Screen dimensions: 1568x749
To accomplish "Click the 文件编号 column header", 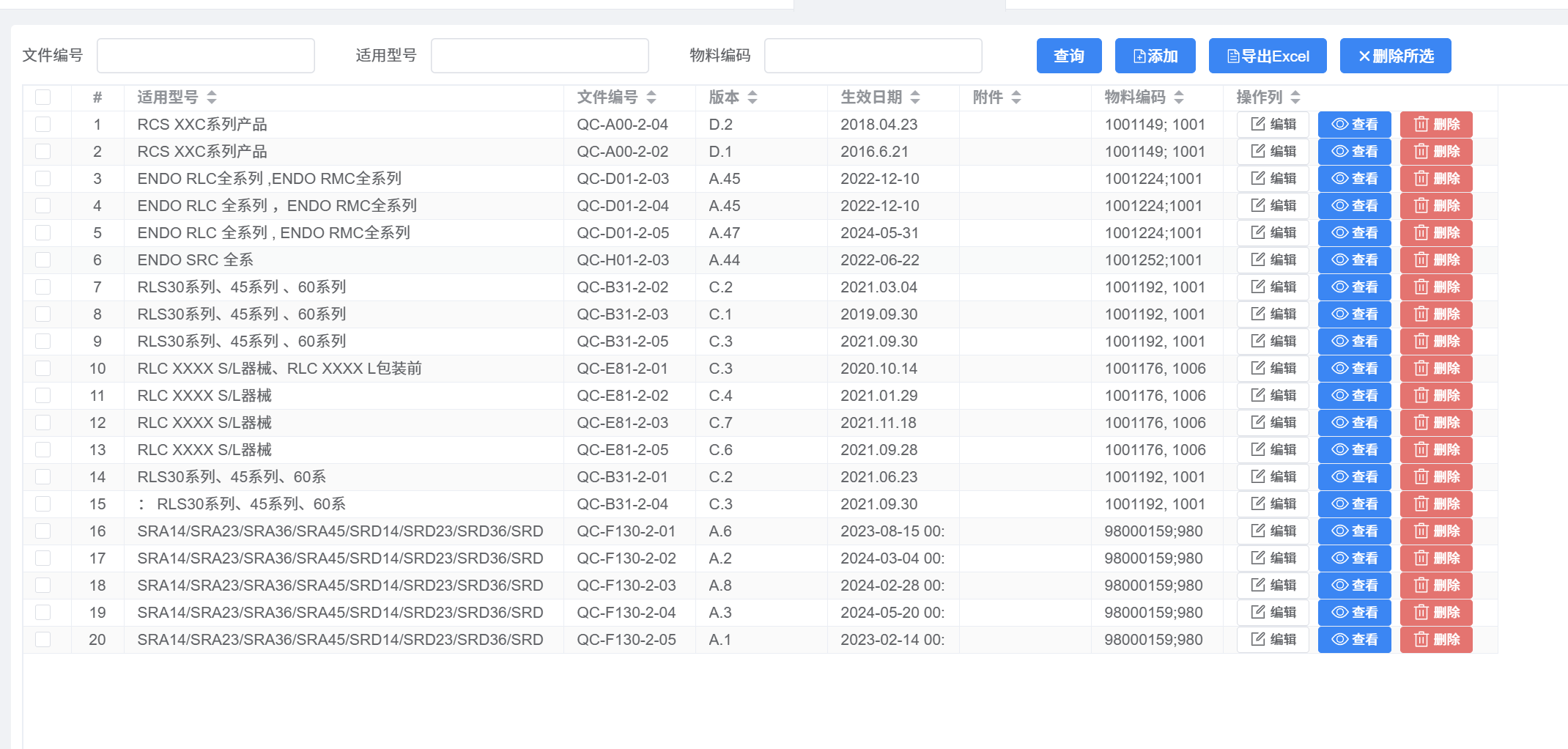I will coord(607,97).
